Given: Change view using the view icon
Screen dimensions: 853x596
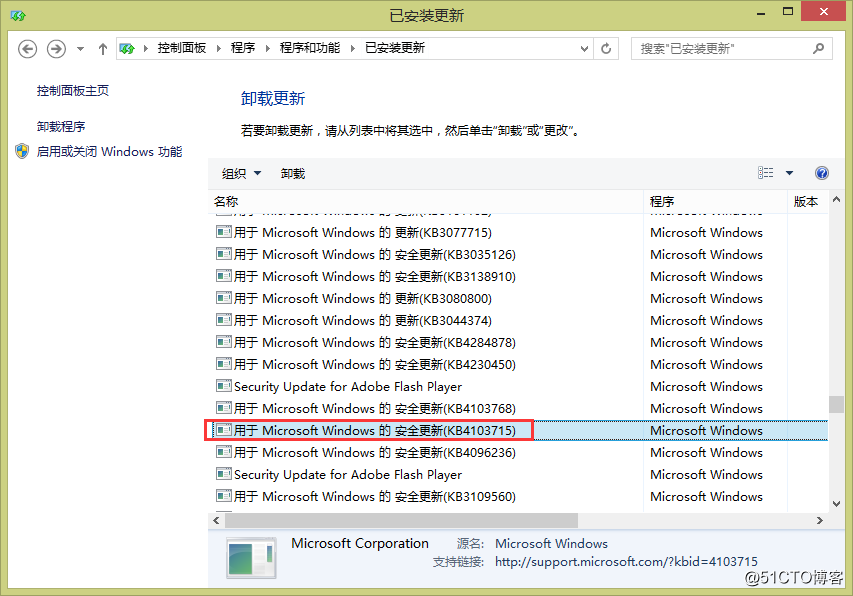Looking at the screenshot, I should 765,173.
